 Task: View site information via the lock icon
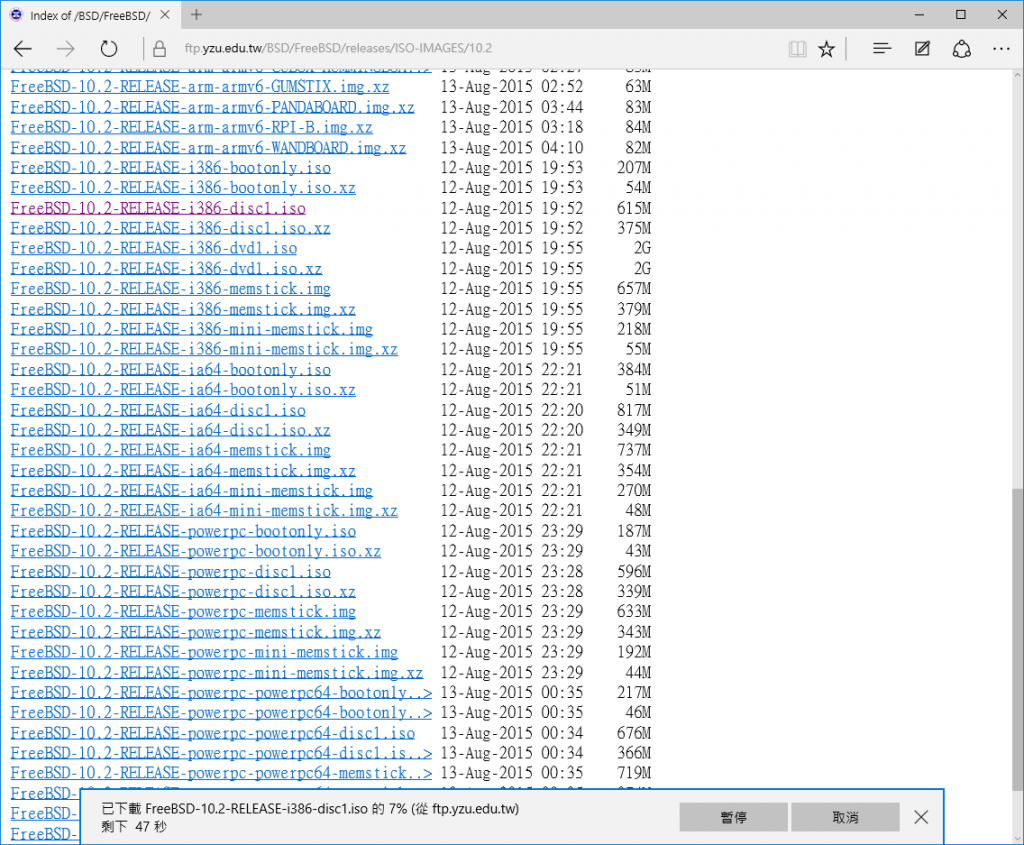point(158,47)
